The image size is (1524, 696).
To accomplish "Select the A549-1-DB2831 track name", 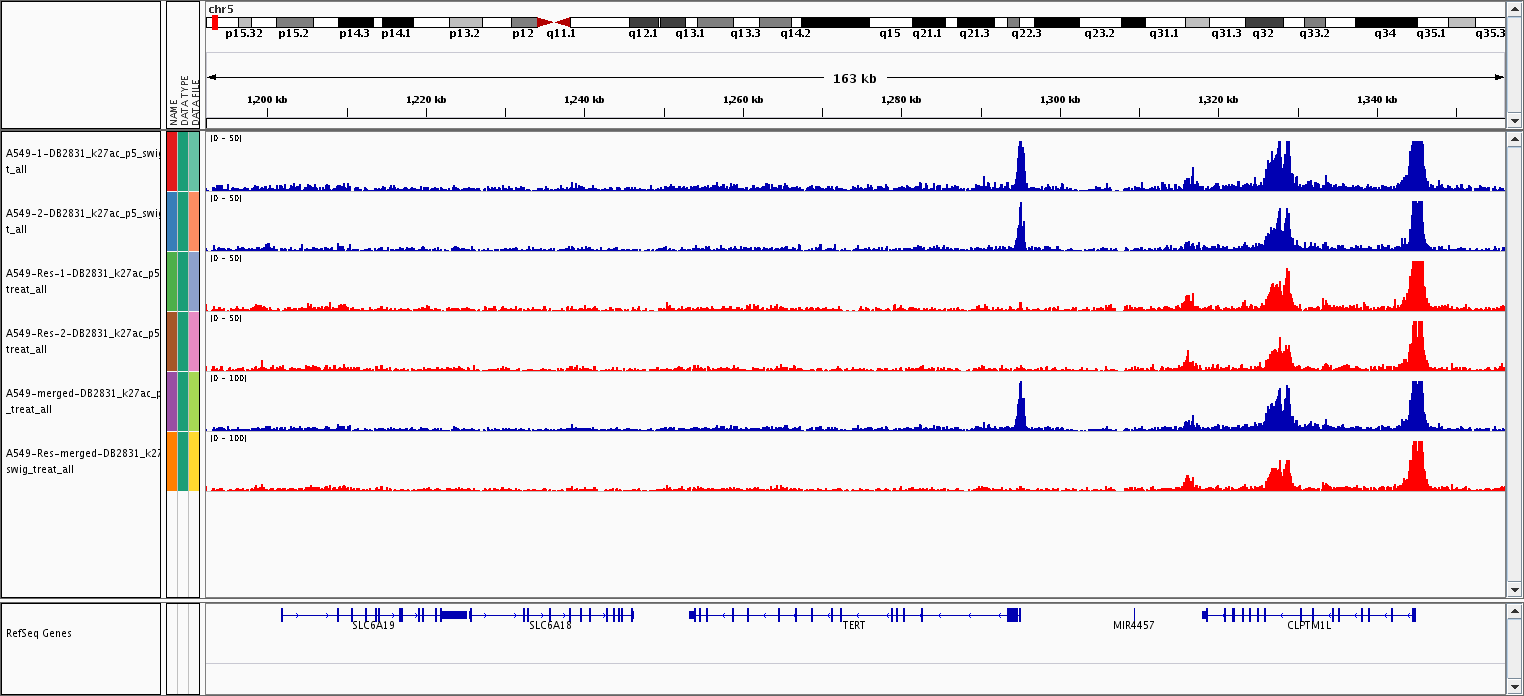I will click(x=82, y=161).
